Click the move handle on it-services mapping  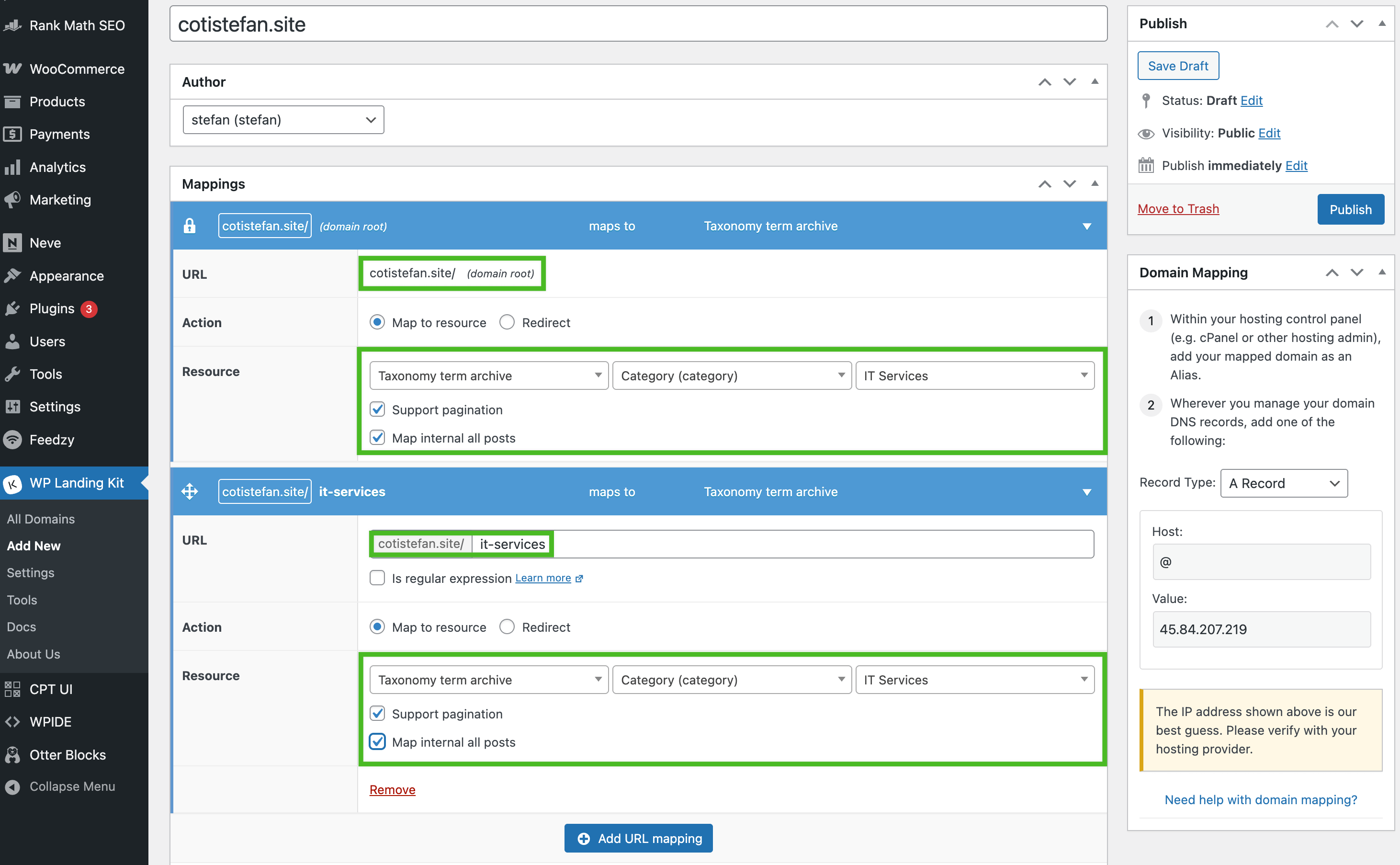click(x=189, y=491)
